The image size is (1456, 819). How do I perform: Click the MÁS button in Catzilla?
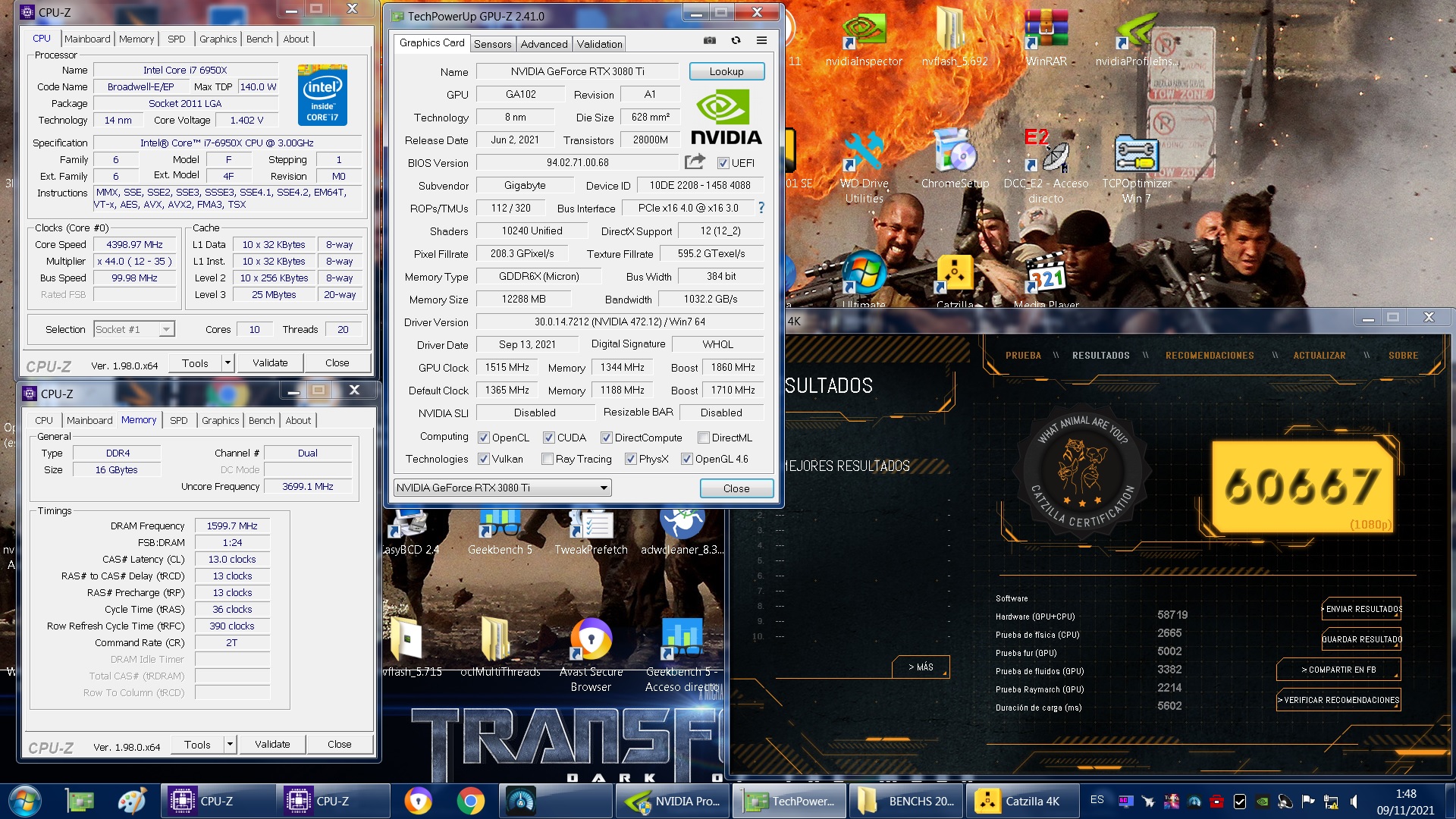pyautogui.click(x=921, y=667)
